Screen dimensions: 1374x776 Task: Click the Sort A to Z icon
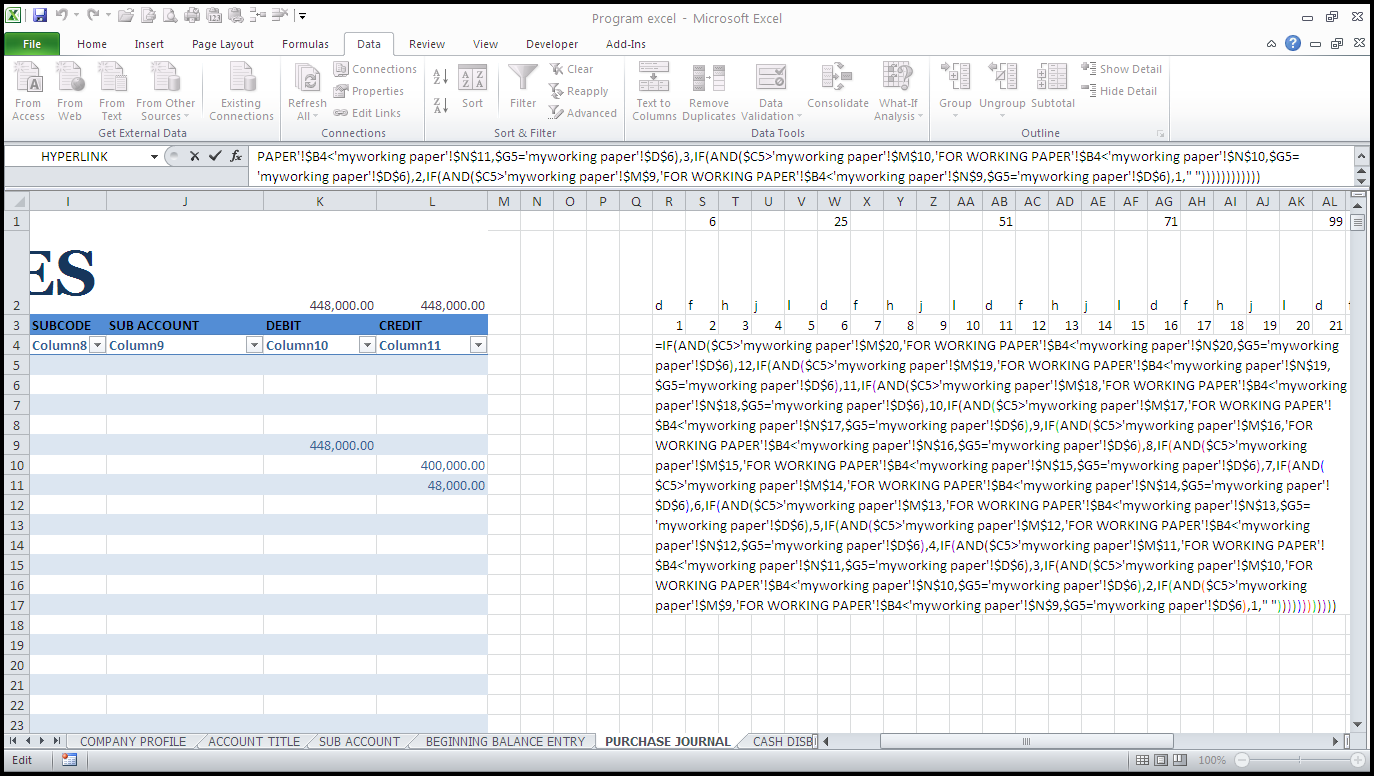(441, 77)
